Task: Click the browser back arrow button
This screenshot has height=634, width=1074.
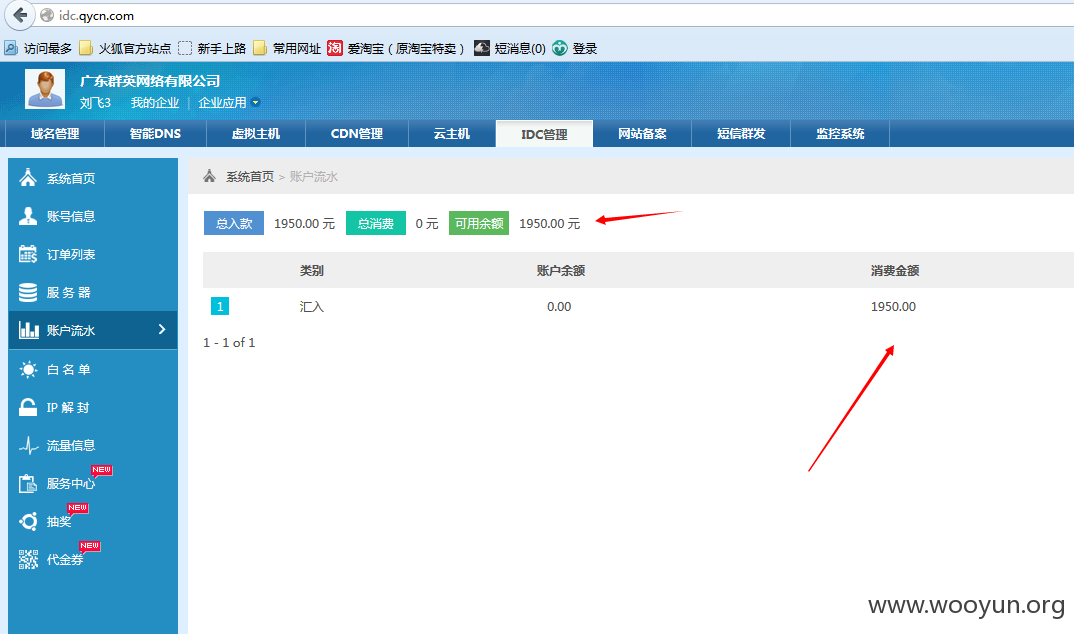Action: click(x=20, y=15)
